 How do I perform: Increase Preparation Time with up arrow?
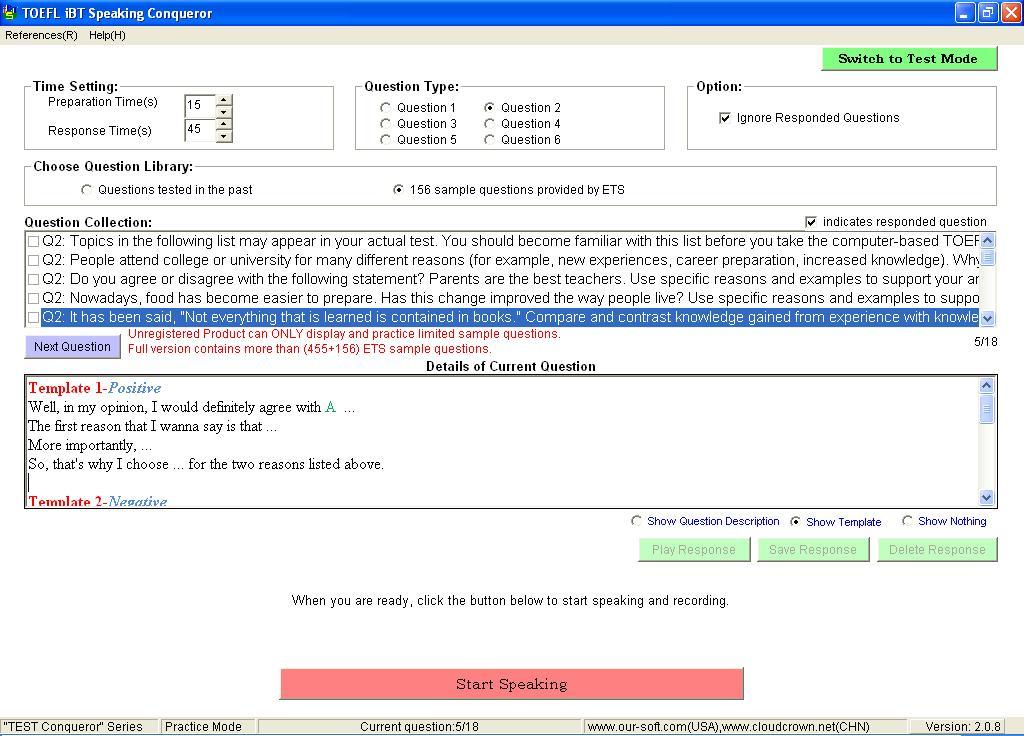(x=224, y=100)
